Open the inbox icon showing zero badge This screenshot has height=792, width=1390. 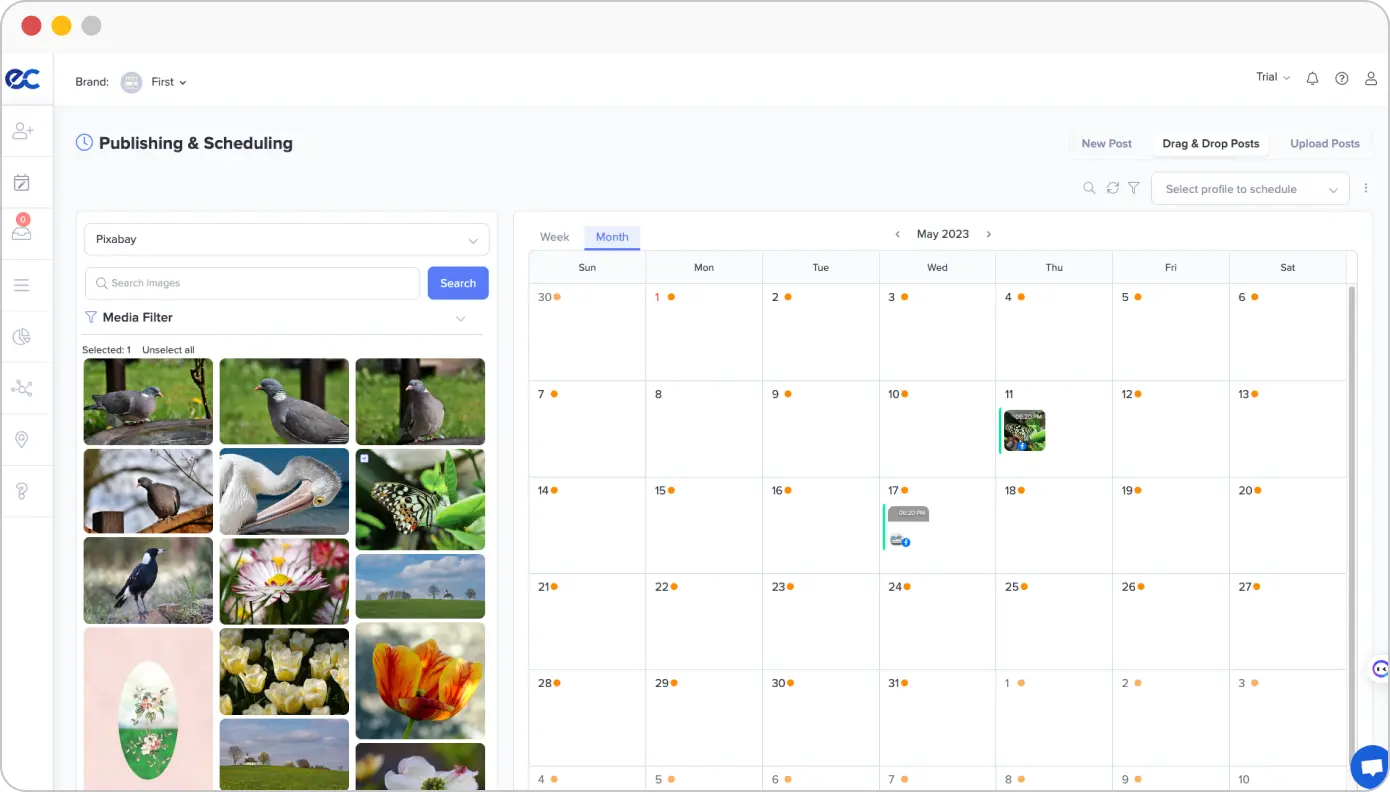click(x=27, y=232)
